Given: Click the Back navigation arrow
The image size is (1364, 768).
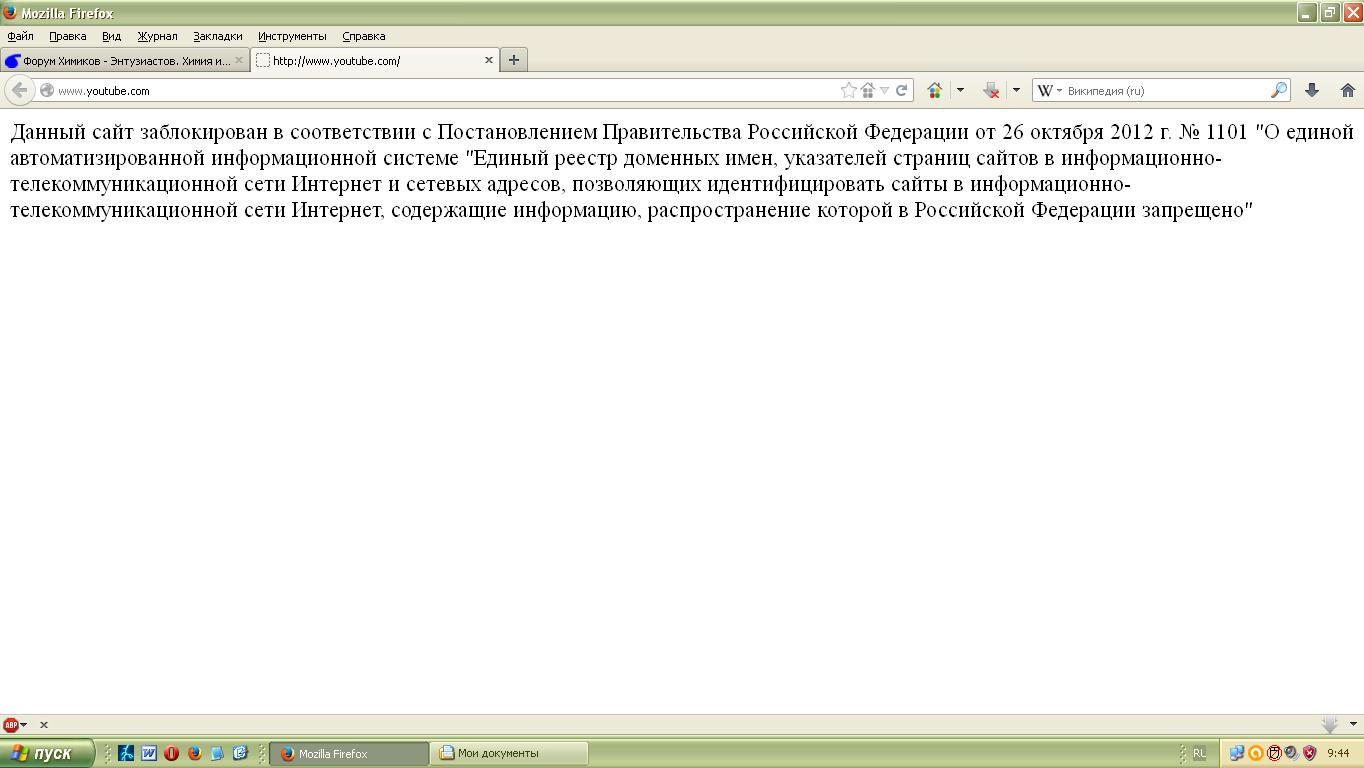Looking at the screenshot, I should click(x=19, y=90).
